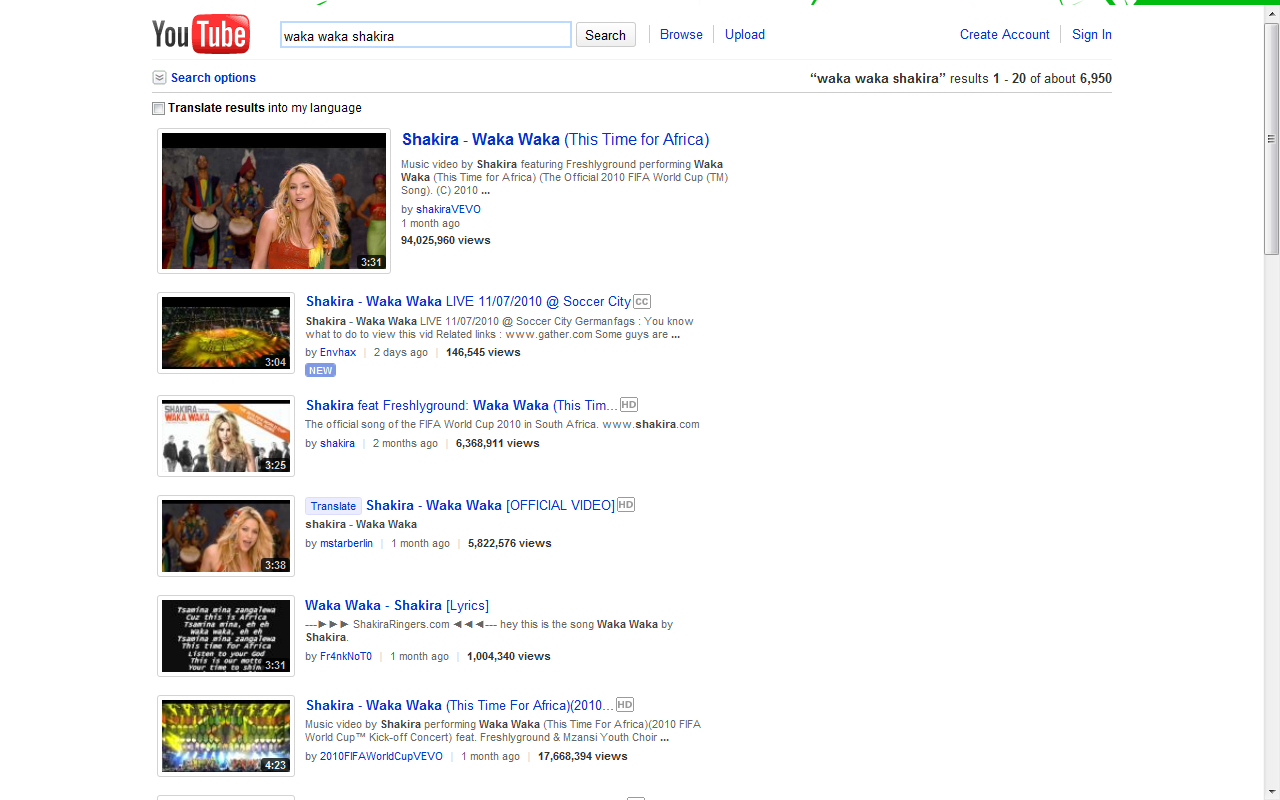
Task: Open Waka Waka LIVE 11/07/2010 title
Action: click(x=468, y=301)
